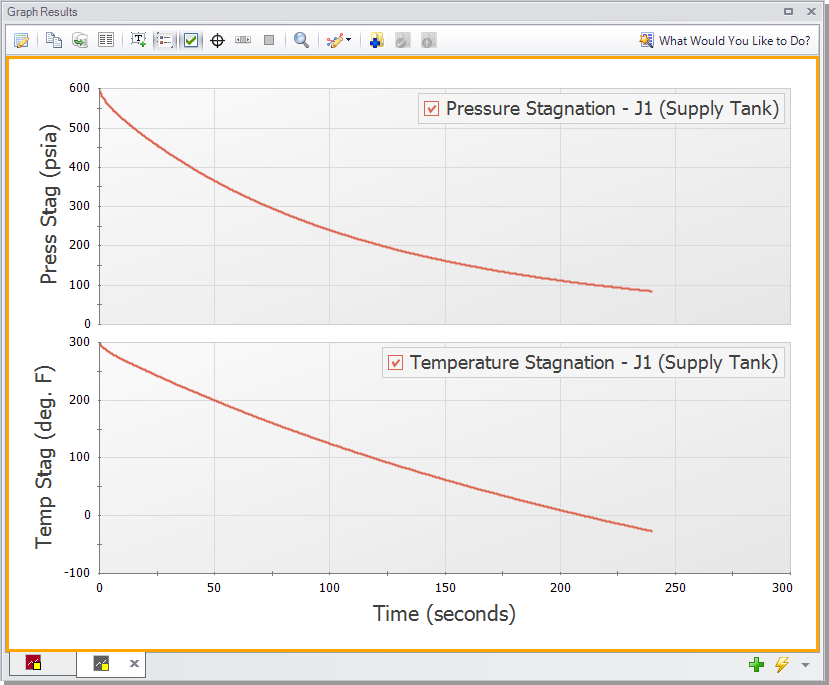The height and width of the screenshot is (685, 829).
Task: Select the second active graph tab
Action: coord(101,663)
